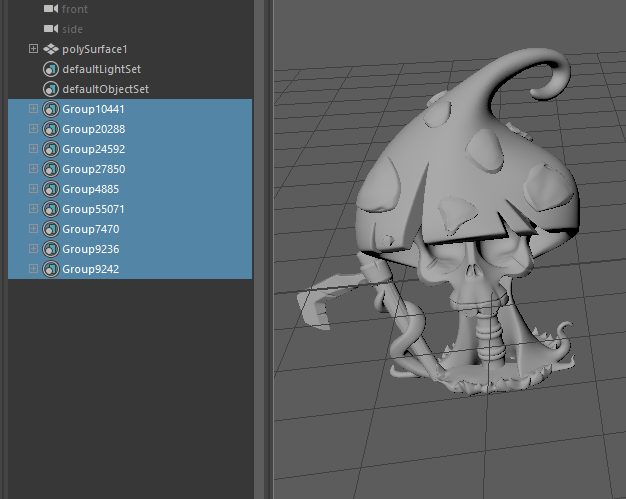Expand the Group4885 set

pos(34,188)
